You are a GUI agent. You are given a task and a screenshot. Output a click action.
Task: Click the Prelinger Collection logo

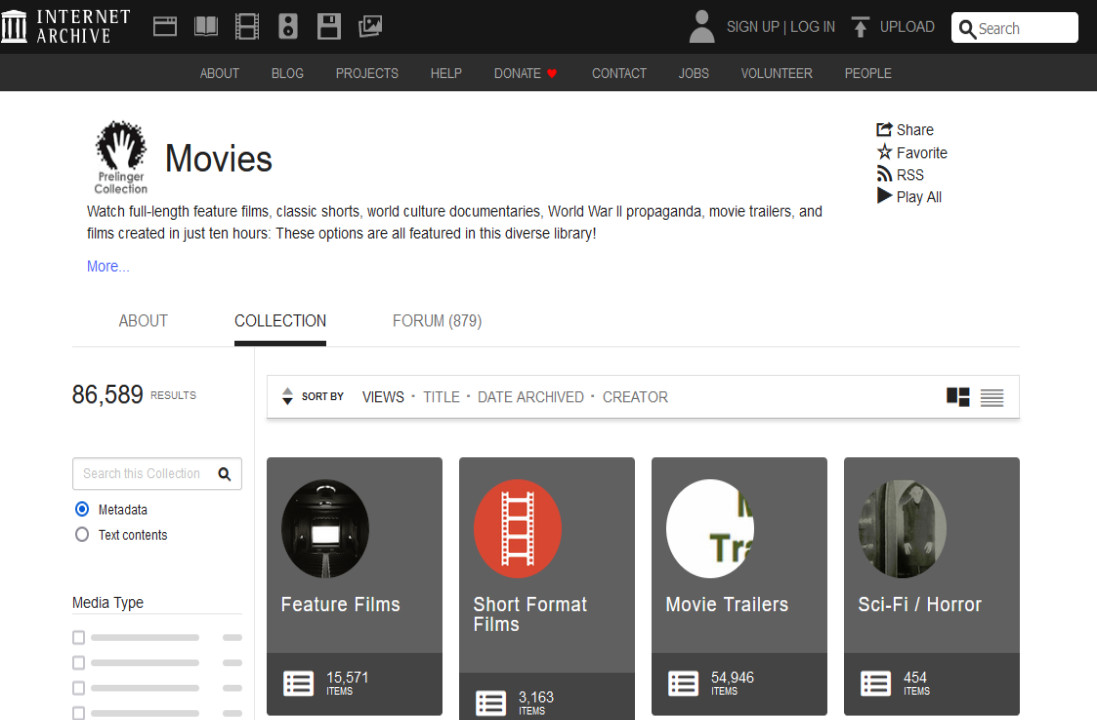click(121, 157)
